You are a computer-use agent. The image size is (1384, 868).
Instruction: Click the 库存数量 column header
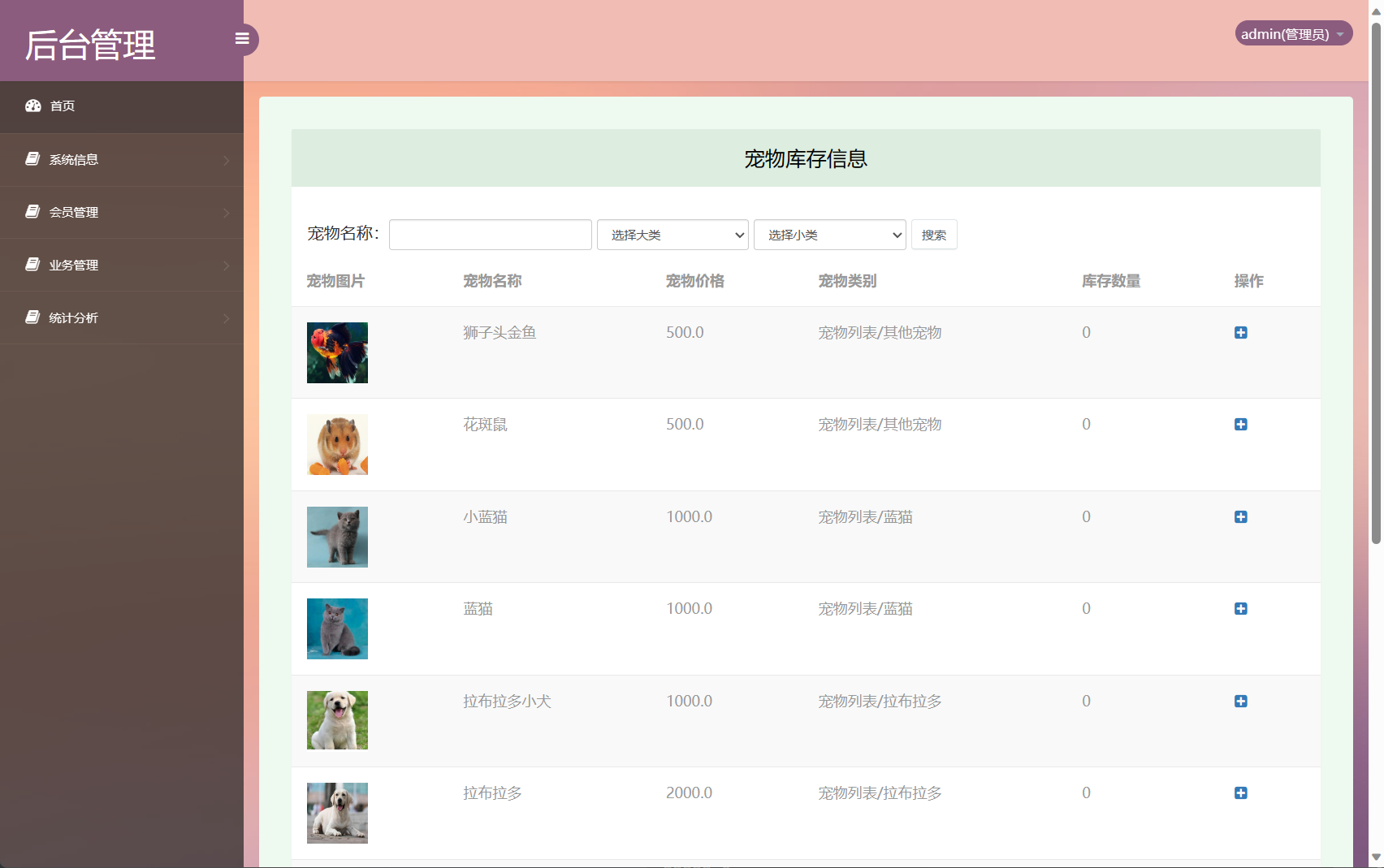click(x=1111, y=281)
